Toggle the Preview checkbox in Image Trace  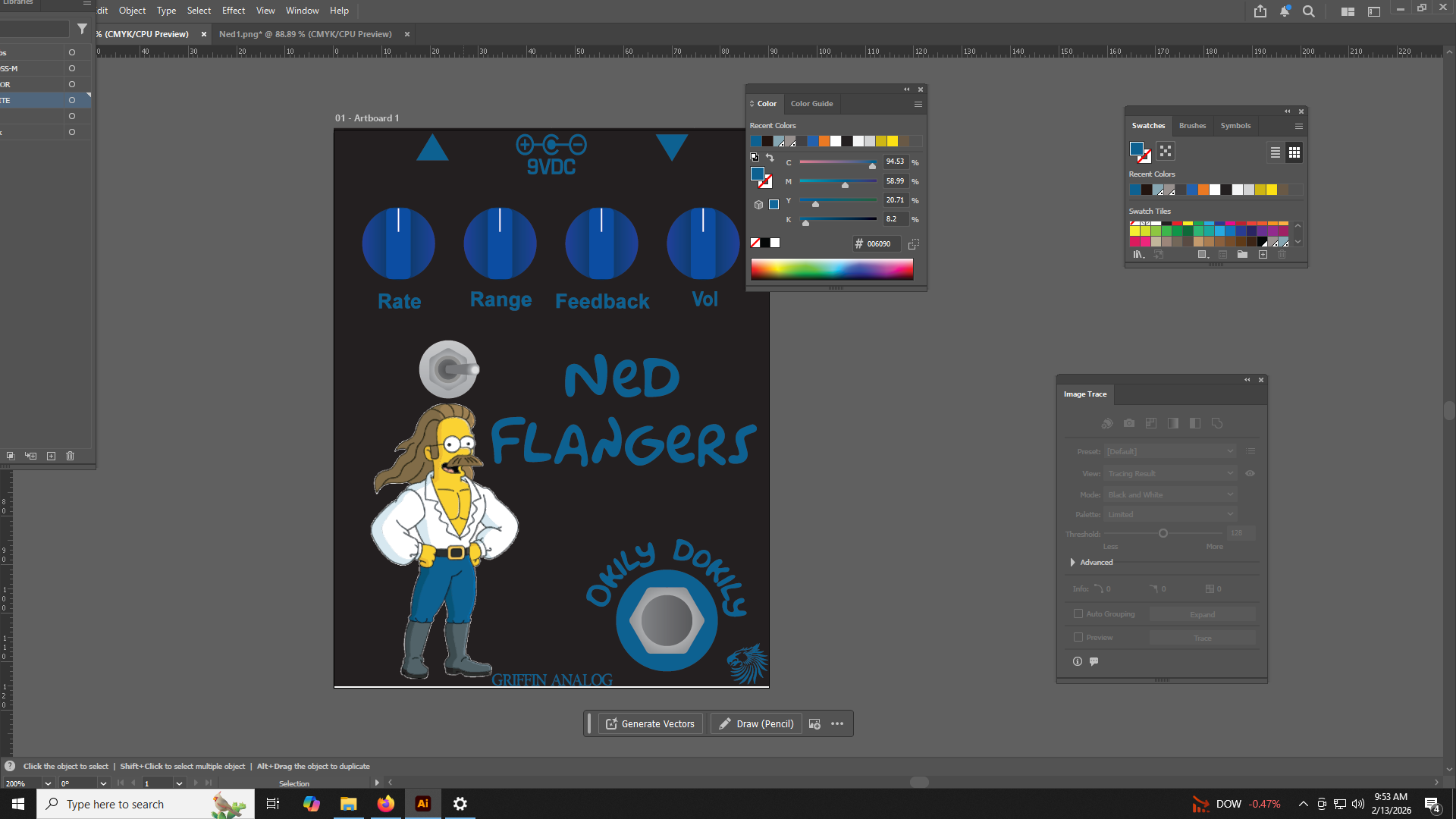coord(1078,637)
